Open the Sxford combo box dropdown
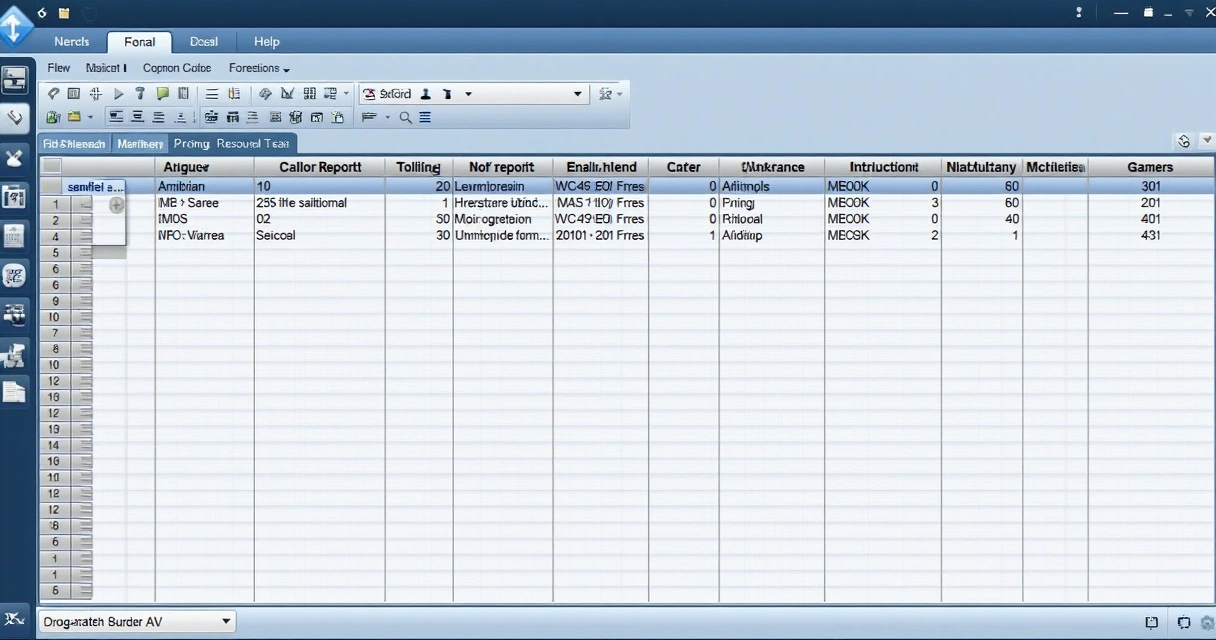The height and width of the screenshot is (640, 1216). pos(579,93)
